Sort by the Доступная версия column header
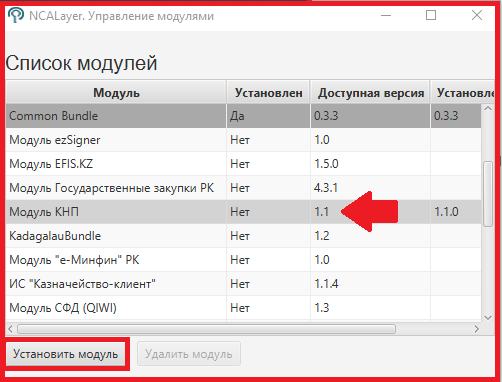This screenshot has height=382, width=502. [x=370, y=93]
